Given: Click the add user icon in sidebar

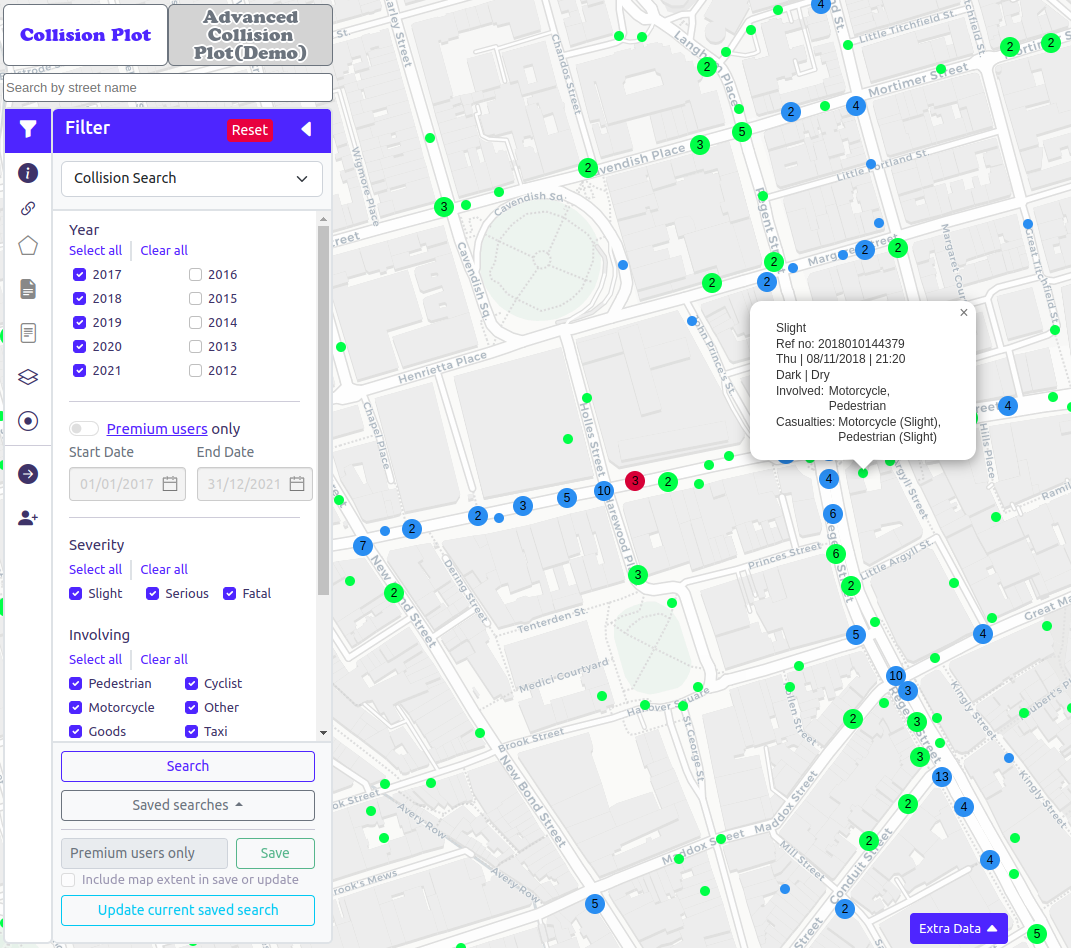Looking at the screenshot, I should 28,518.
